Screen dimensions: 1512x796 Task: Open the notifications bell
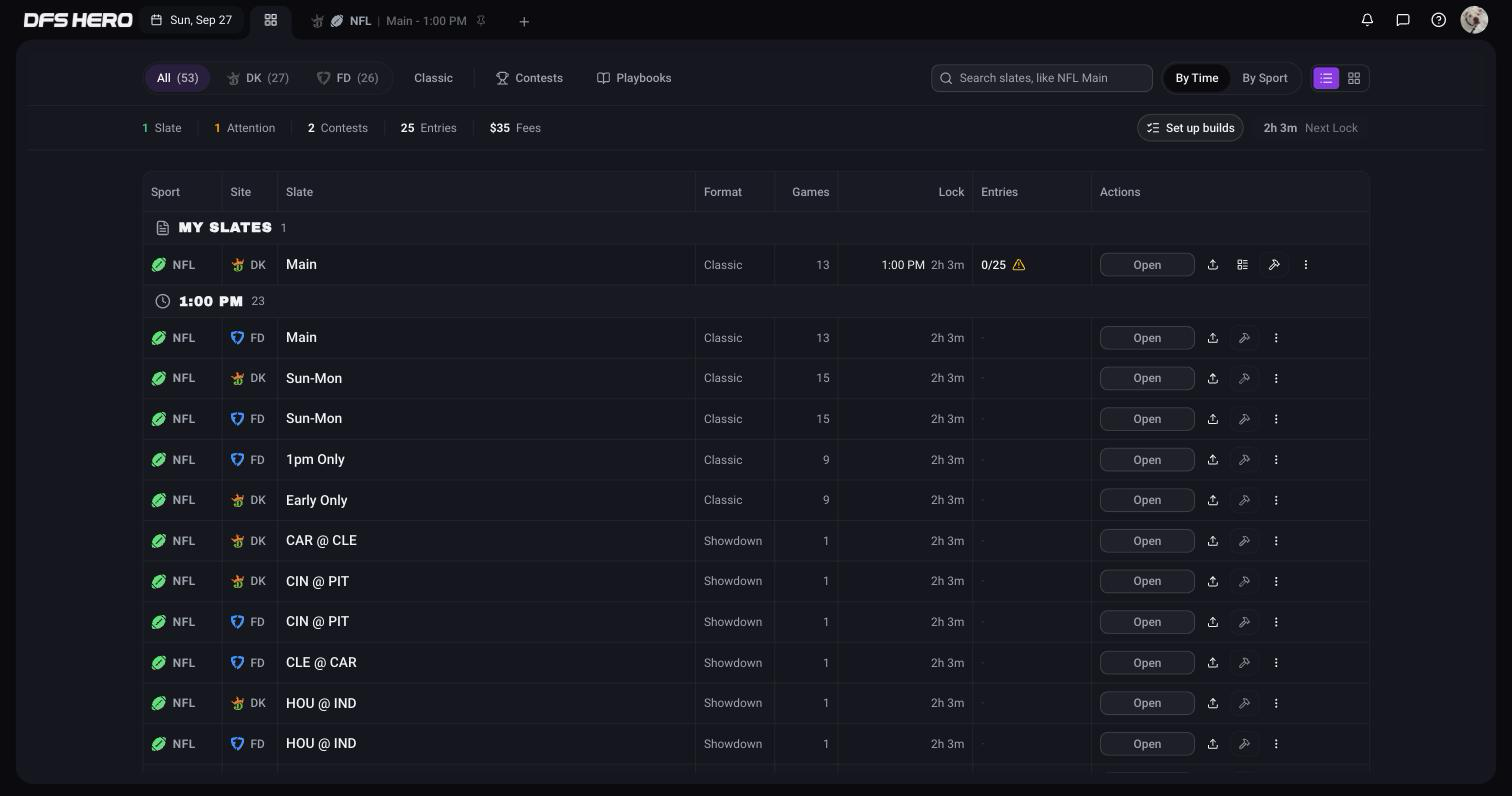pos(1367,20)
